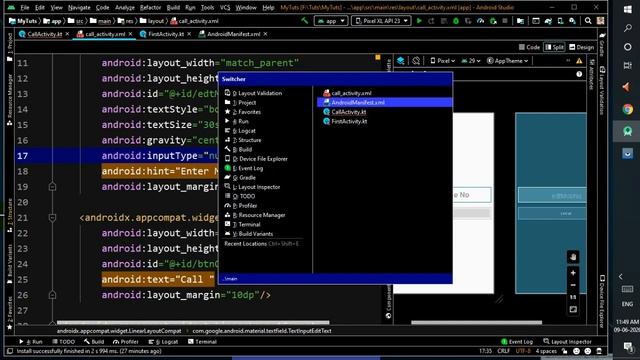Screen dimensions: 640x360
Task: Click the design preview horizontal scrollbar
Action: tap(476, 322)
